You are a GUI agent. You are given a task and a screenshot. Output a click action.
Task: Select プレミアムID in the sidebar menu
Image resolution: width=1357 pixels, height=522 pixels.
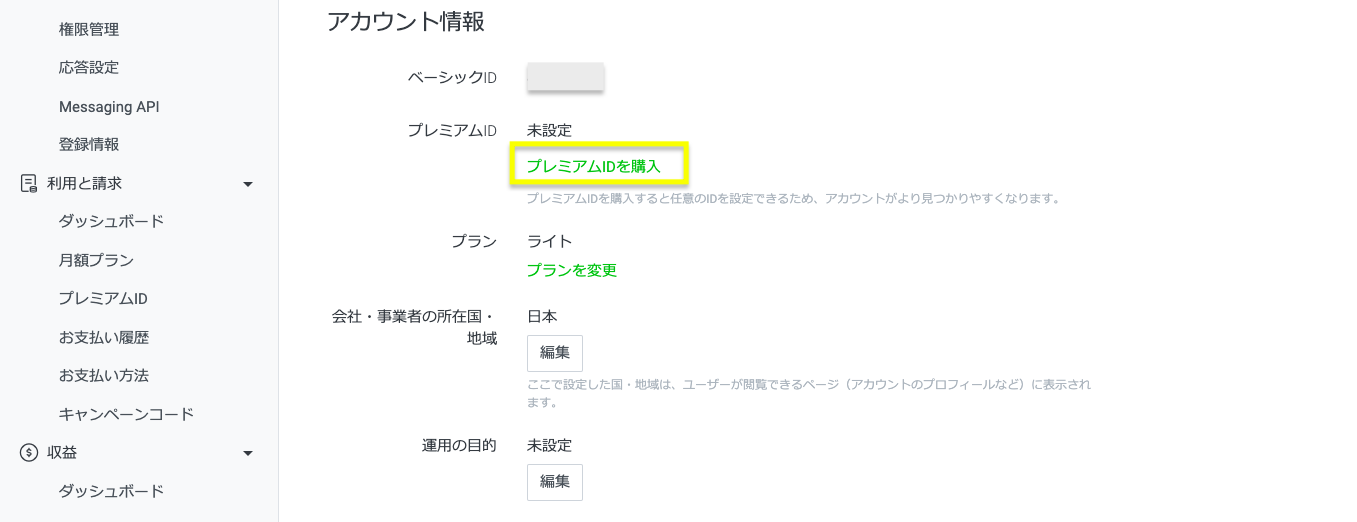point(103,299)
